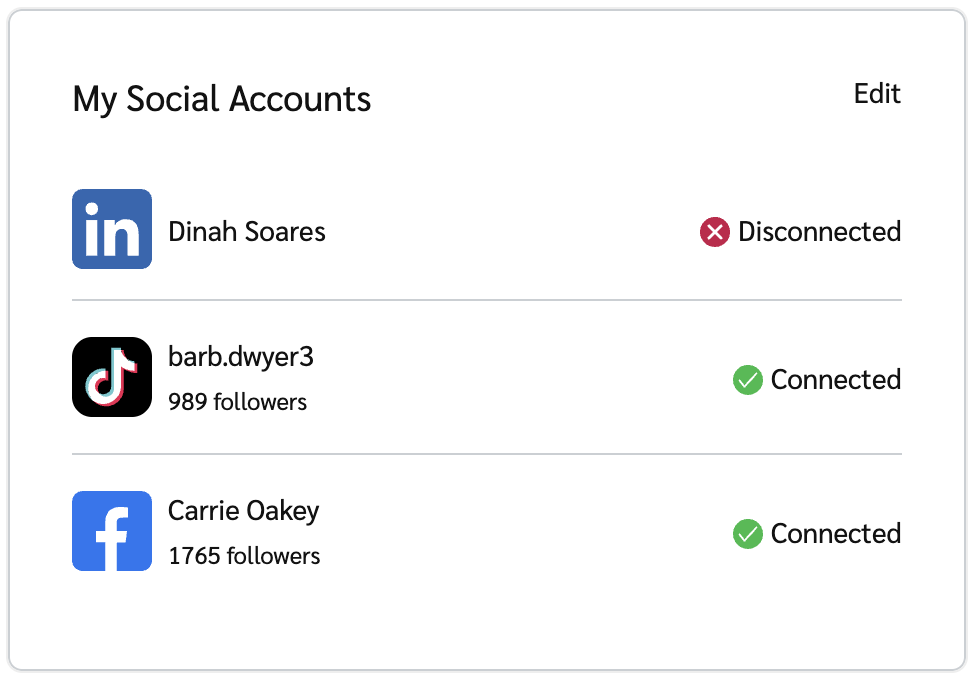Click the 1765 followers label

[244, 556]
